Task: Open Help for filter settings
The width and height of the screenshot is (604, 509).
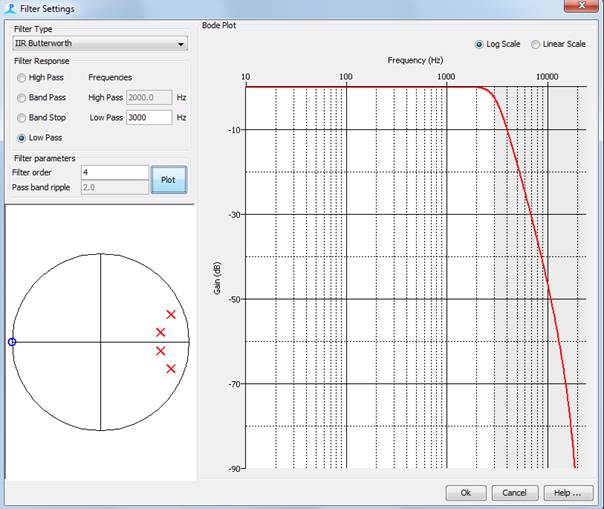Action: point(568,493)
